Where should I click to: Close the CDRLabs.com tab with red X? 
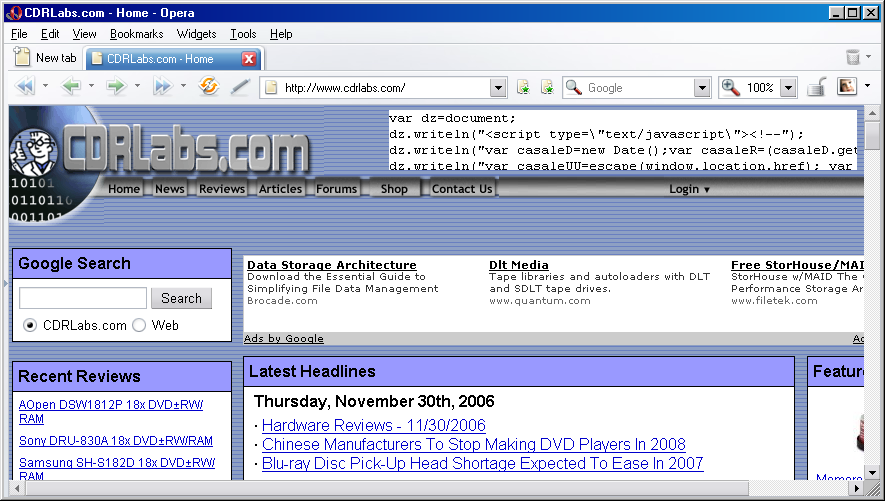point(249,59)
